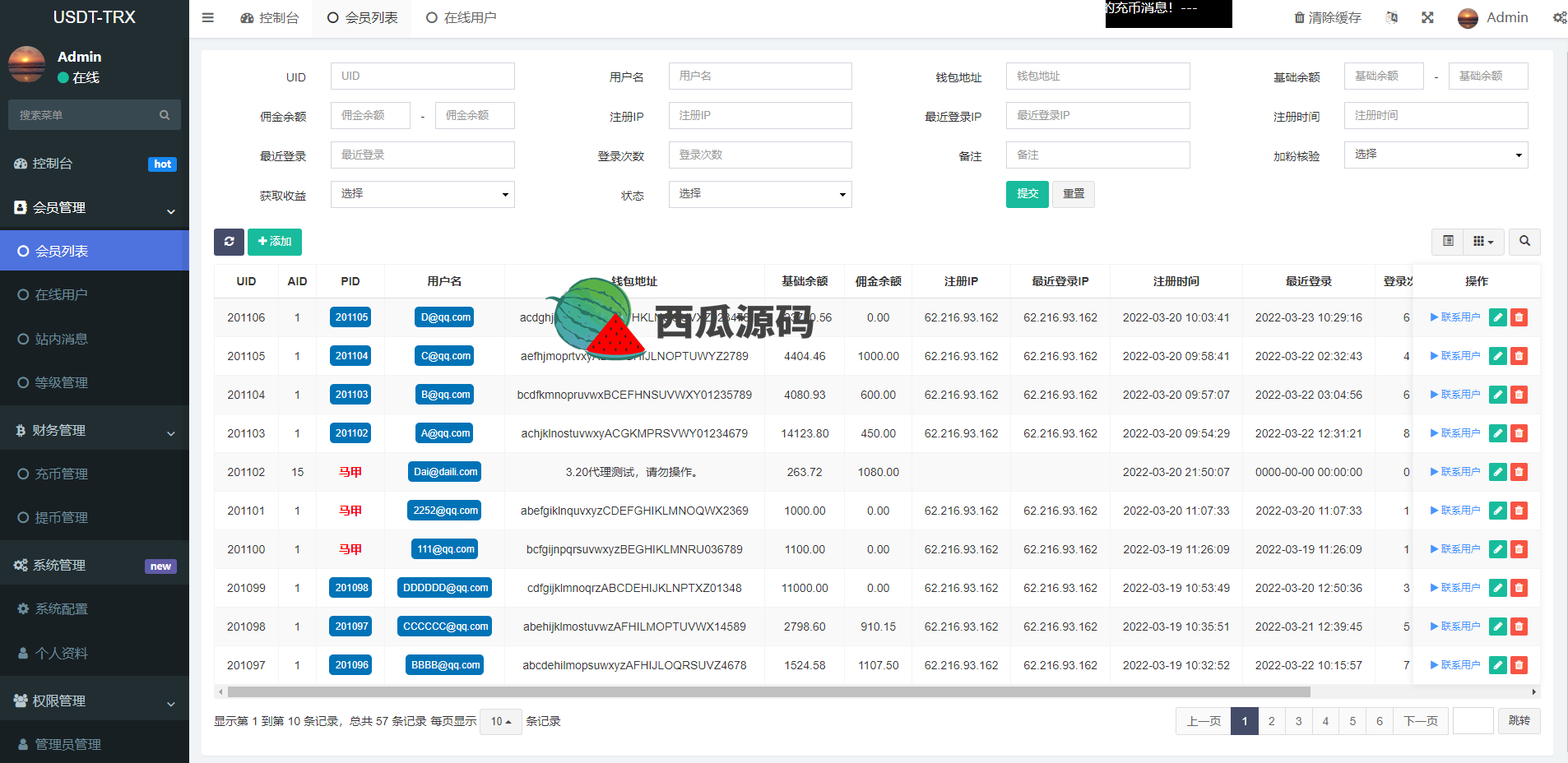This screenshot has height=763, width=1568.
Task: Delete user 201106 with red trash icon
Action: tap(1519, 317)
